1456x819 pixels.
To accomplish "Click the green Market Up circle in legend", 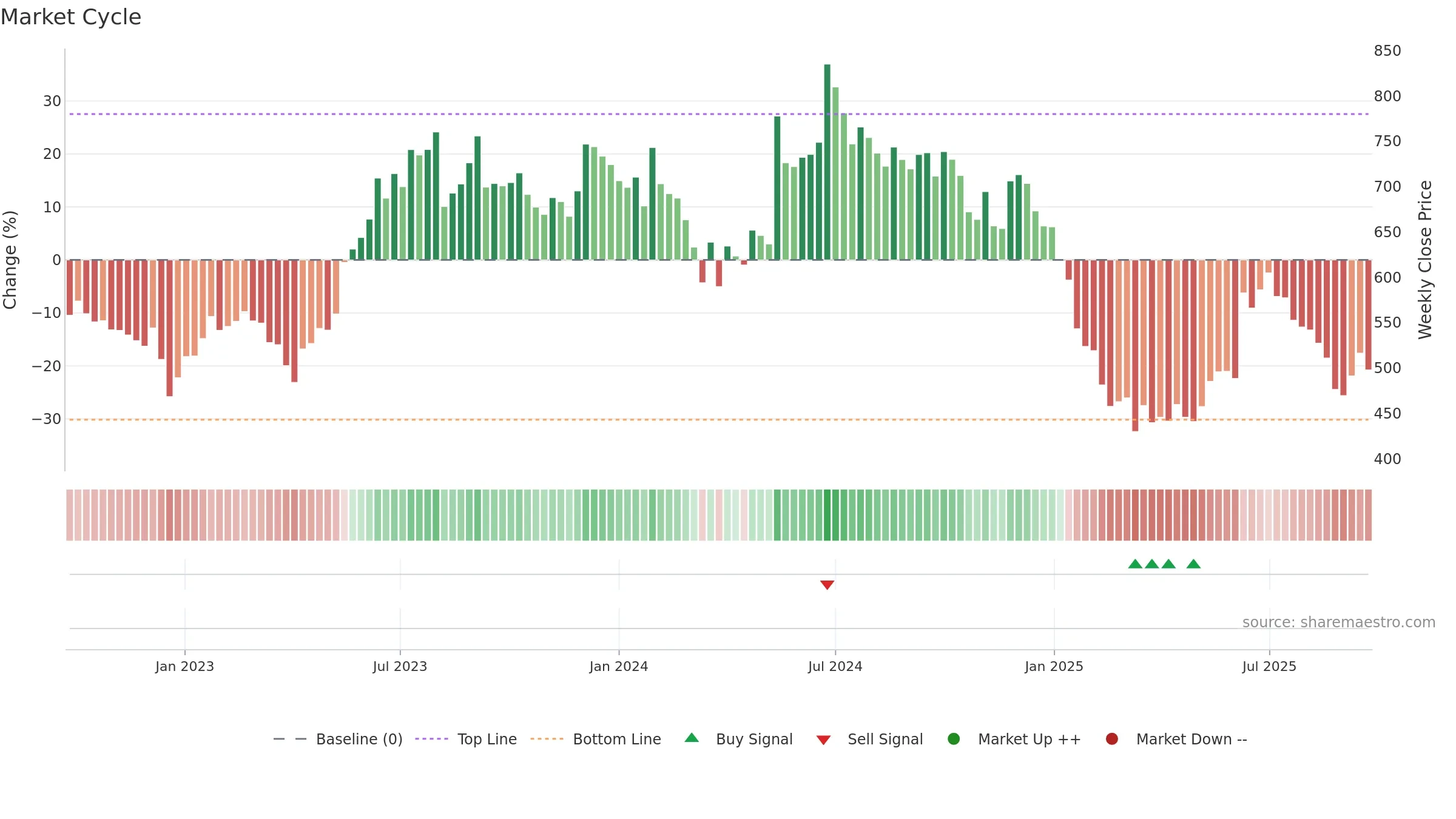I will pyautogui.click(x=954, y=739).
